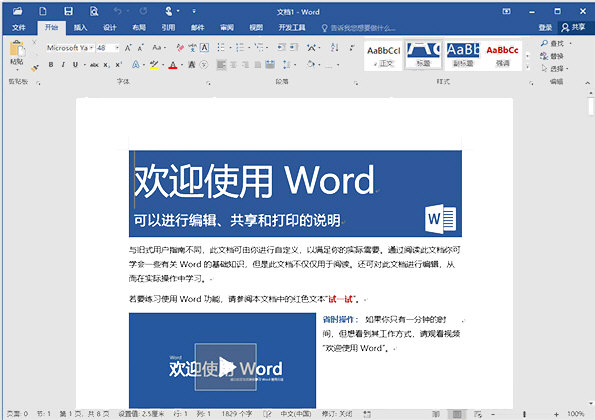The height and width of the screenshot is (420, 595).
Task: Apply the 正文 (Normal) style
Action: point(384,56)
